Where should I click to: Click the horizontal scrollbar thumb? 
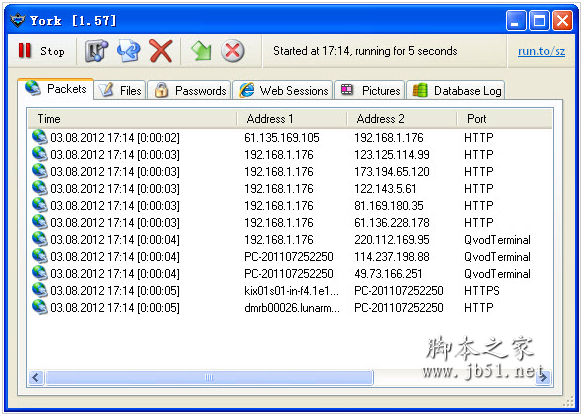point(209,377)
